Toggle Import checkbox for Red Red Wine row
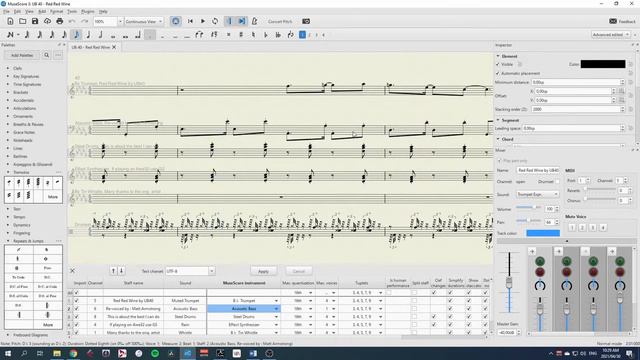Viewport: 640px width, 360px height. 76,301
